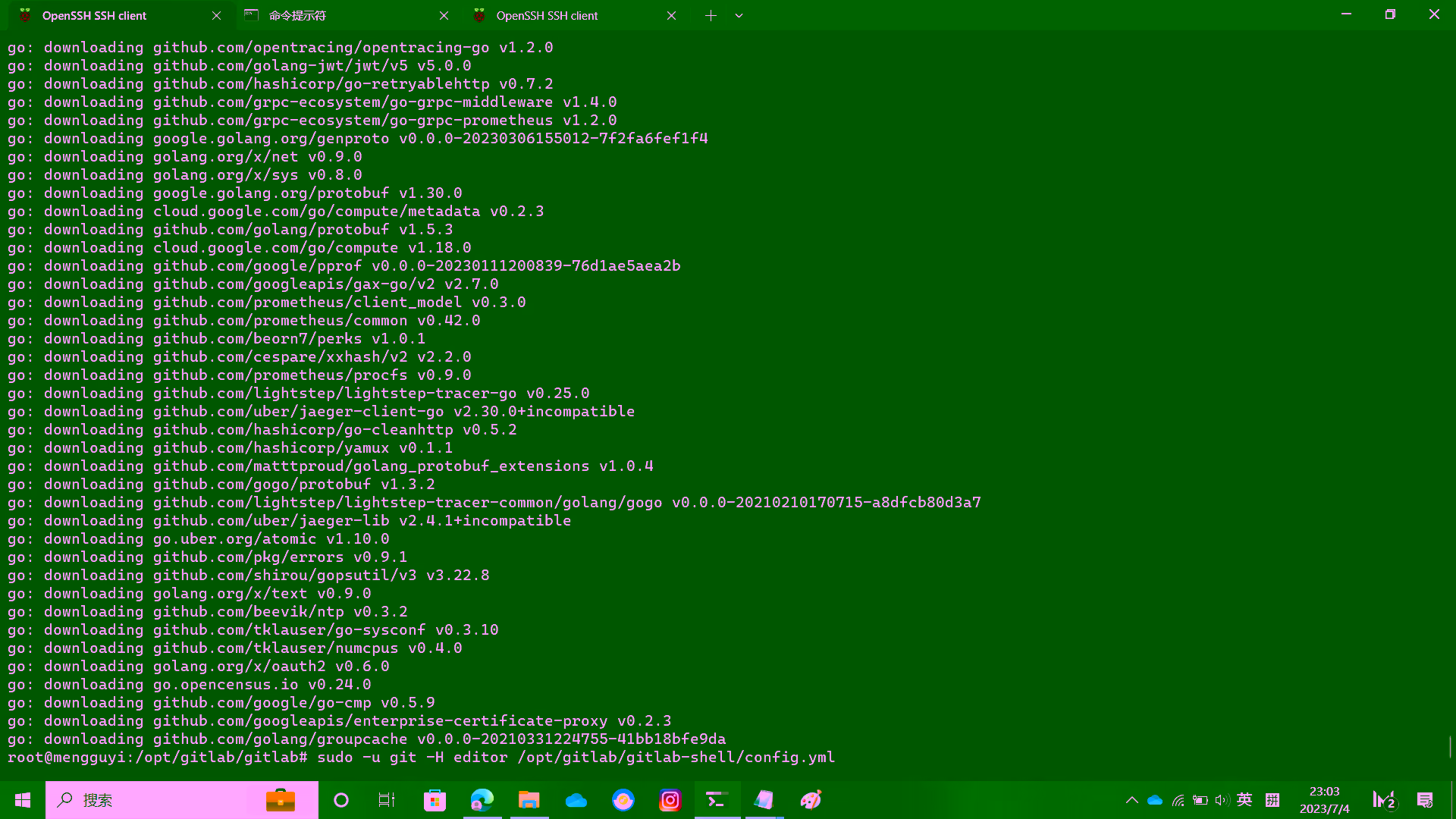Close the 命令提示符 tab
Screen dimensions: 1456x819
[x=444, y=15]
